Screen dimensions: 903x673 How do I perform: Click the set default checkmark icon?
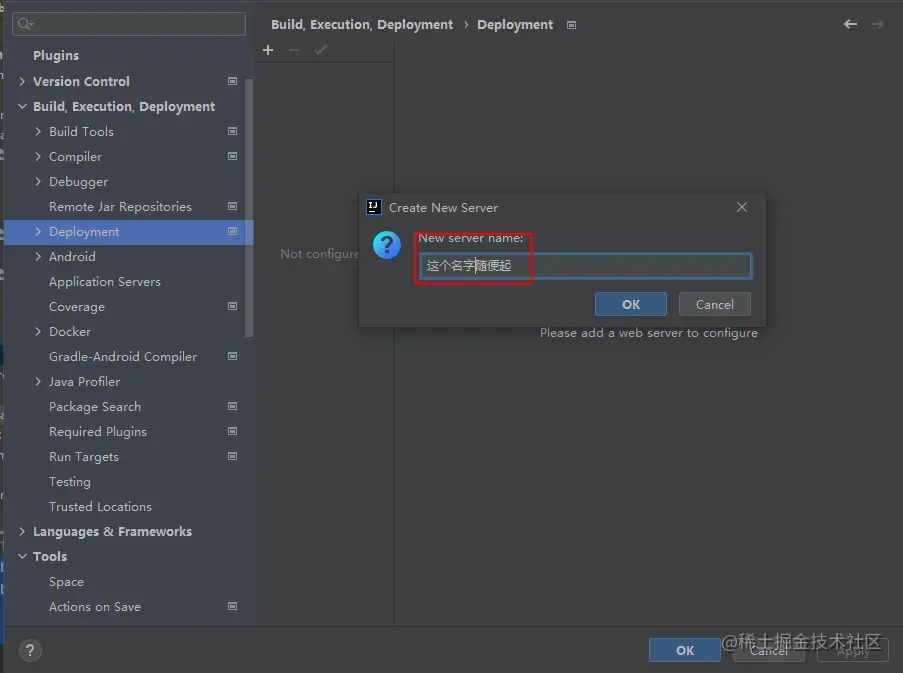(320, 50)
